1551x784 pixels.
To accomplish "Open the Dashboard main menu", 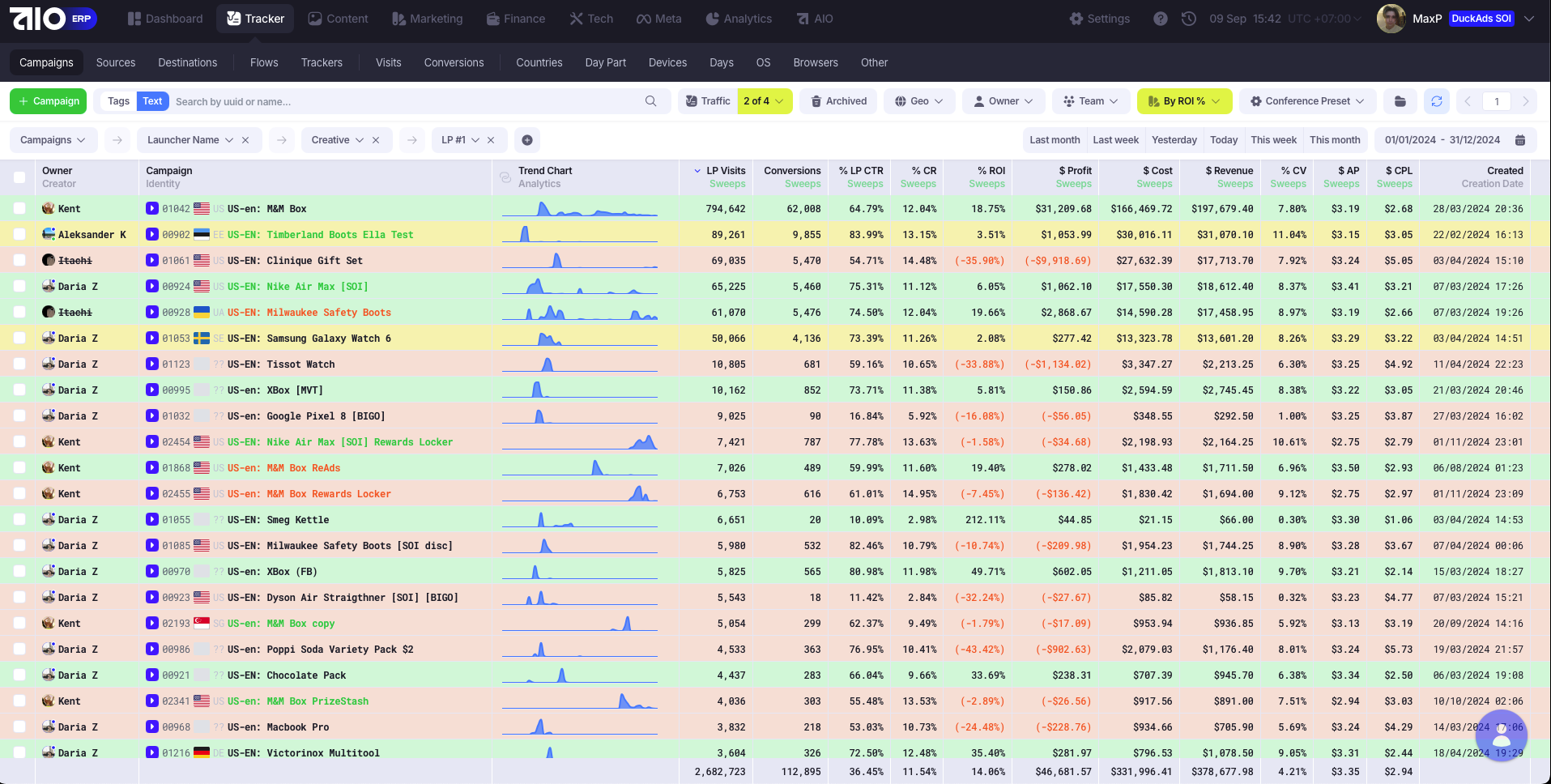I will [165, 19].
